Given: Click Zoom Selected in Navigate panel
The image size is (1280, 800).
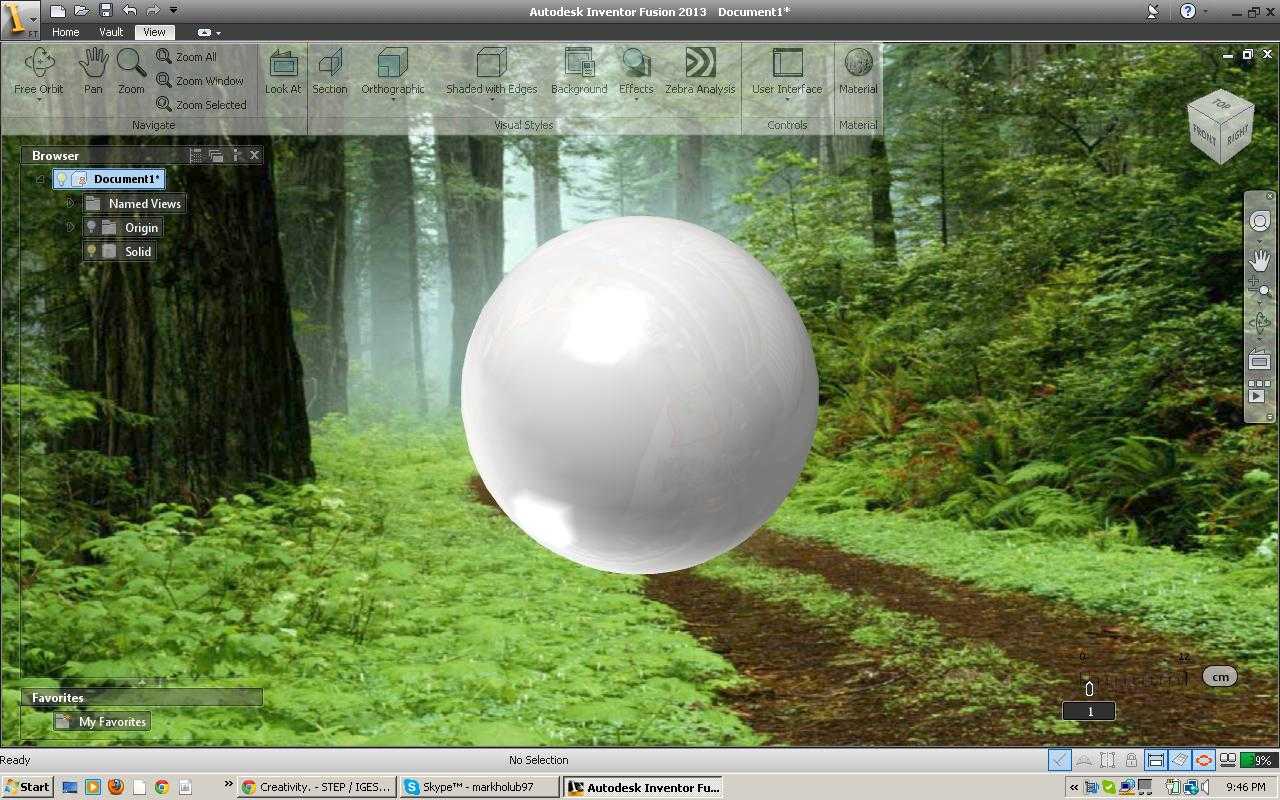Looking at the screenshot, I should 201,105.
